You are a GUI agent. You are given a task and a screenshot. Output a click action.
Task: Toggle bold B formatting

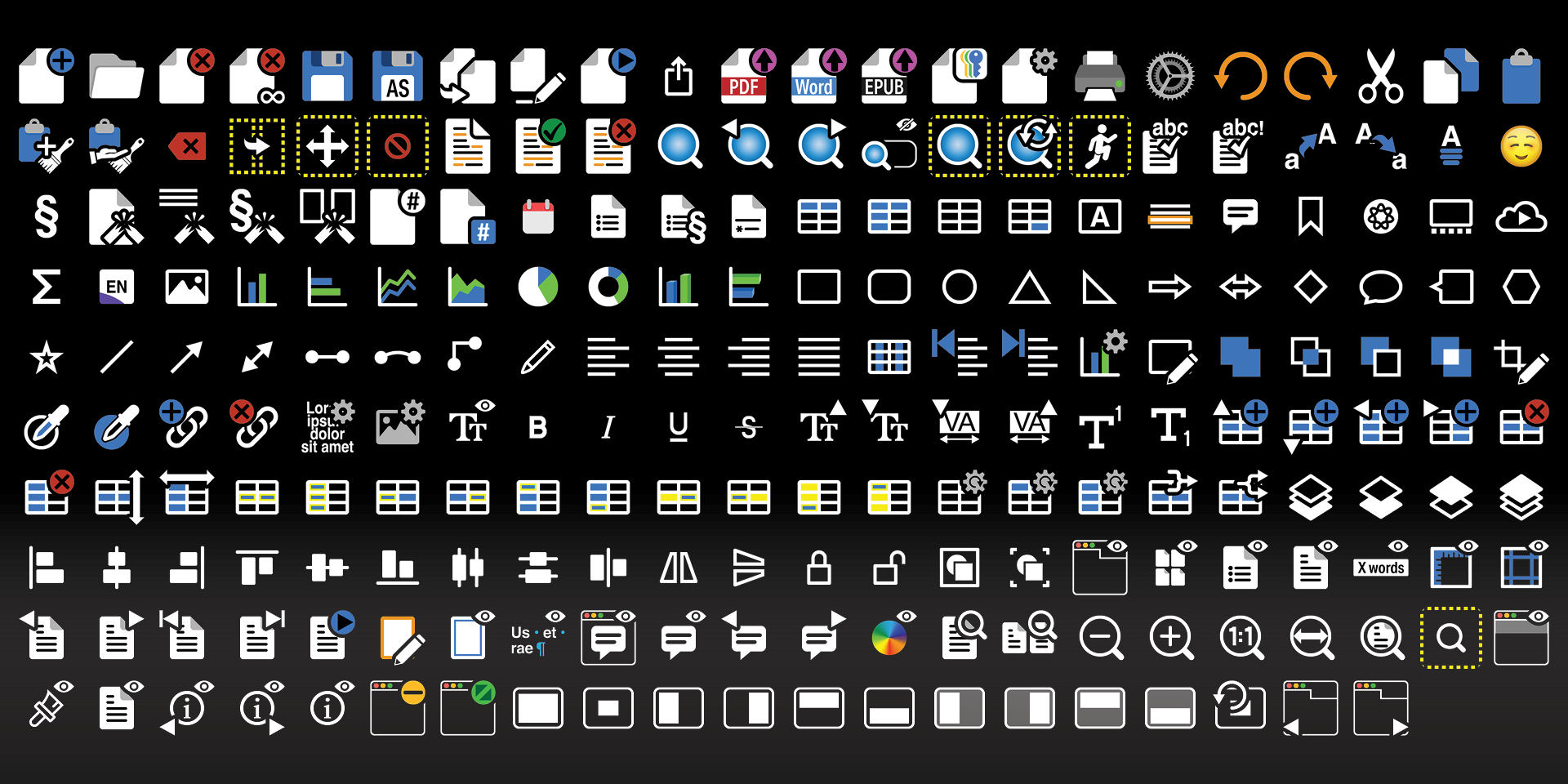538,427
